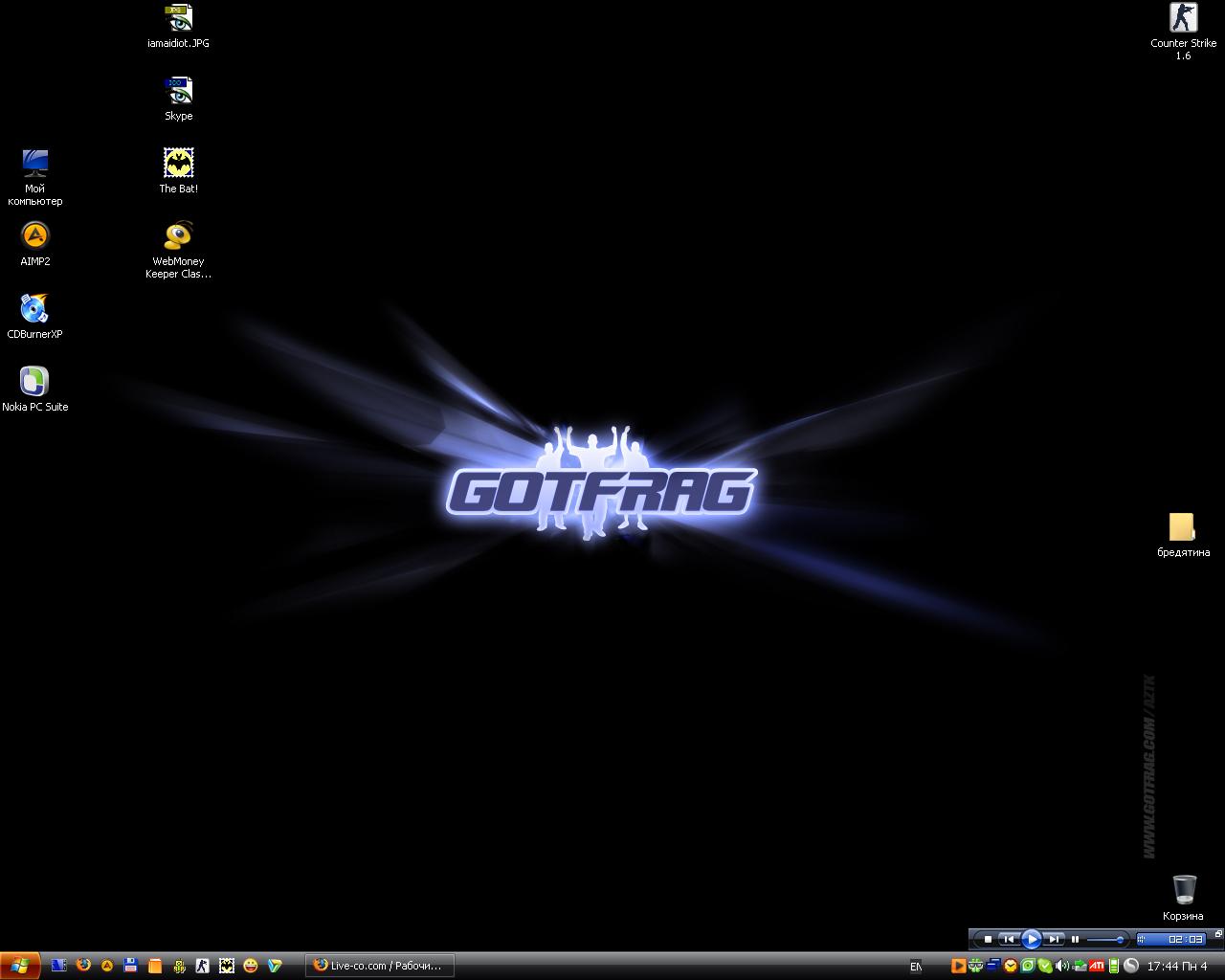Select Counter Strike 1.6 desktop shortcut

click(x=1183, y=19)
